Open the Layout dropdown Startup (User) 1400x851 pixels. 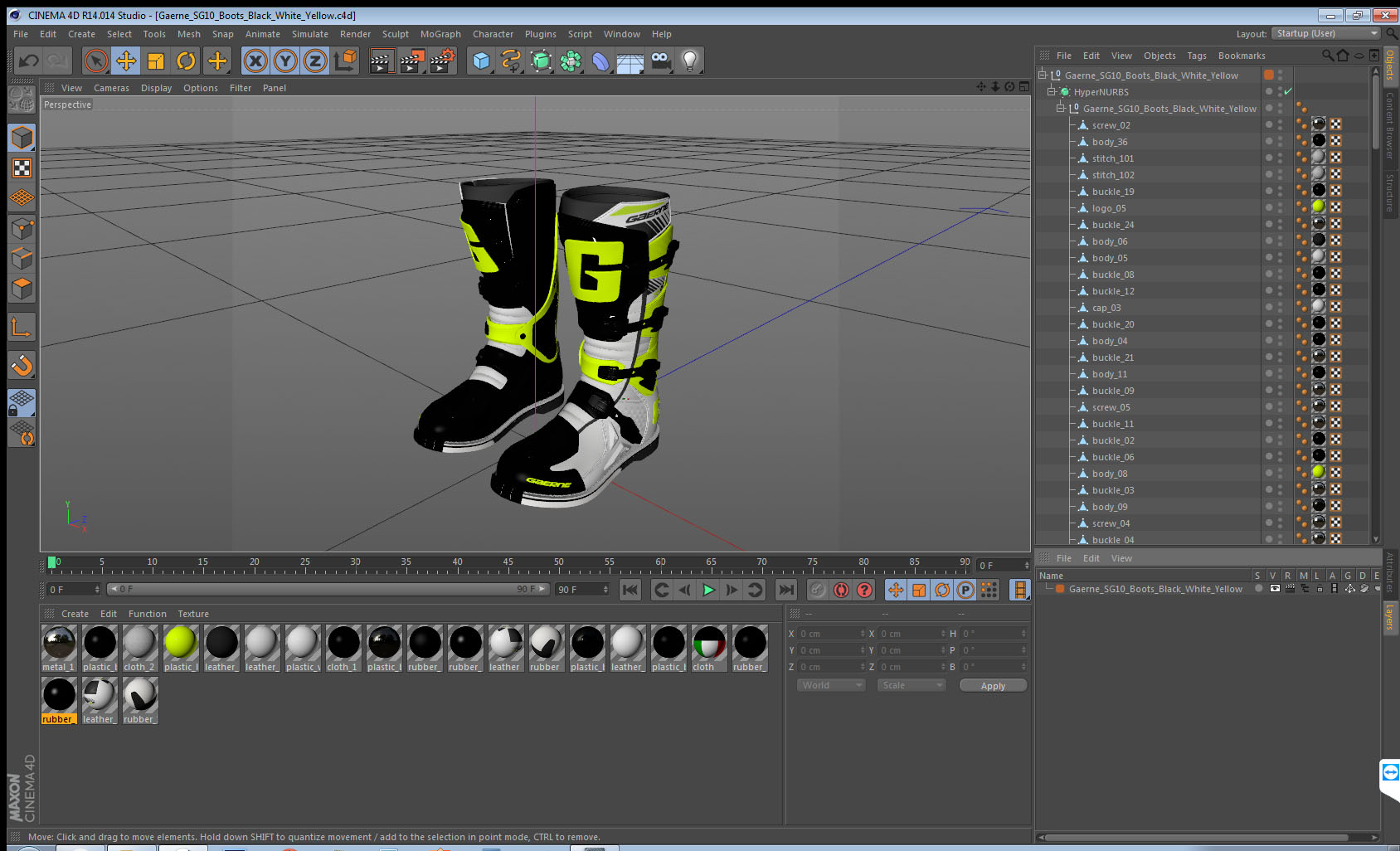pyautogui.click(x=1327, y=33)
